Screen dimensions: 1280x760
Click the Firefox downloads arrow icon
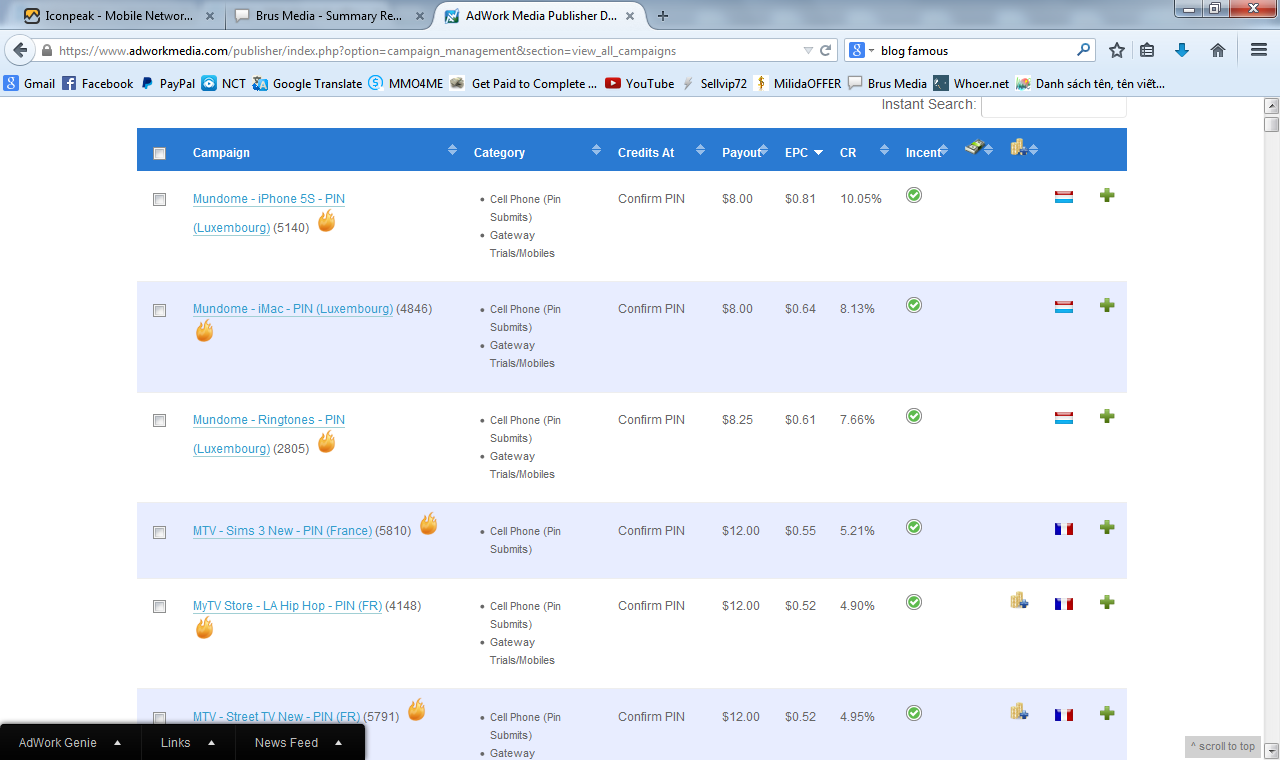(x=1181, y=51)
